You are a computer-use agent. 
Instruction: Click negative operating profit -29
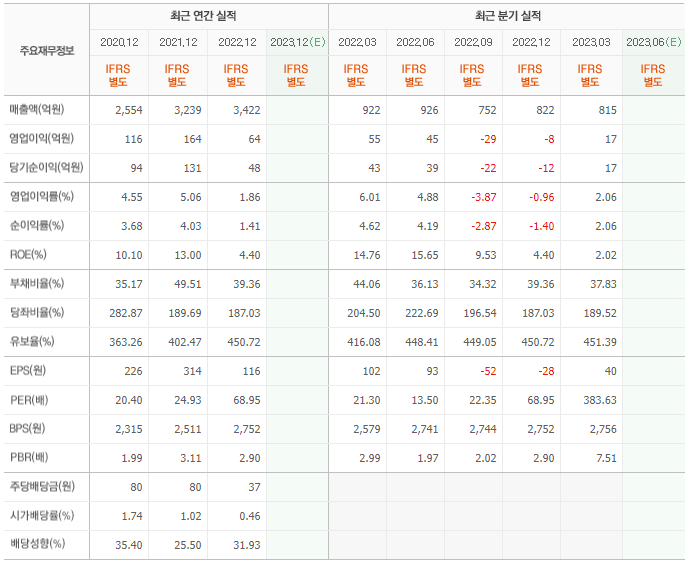pyautogui.click(x=488, y=139)
